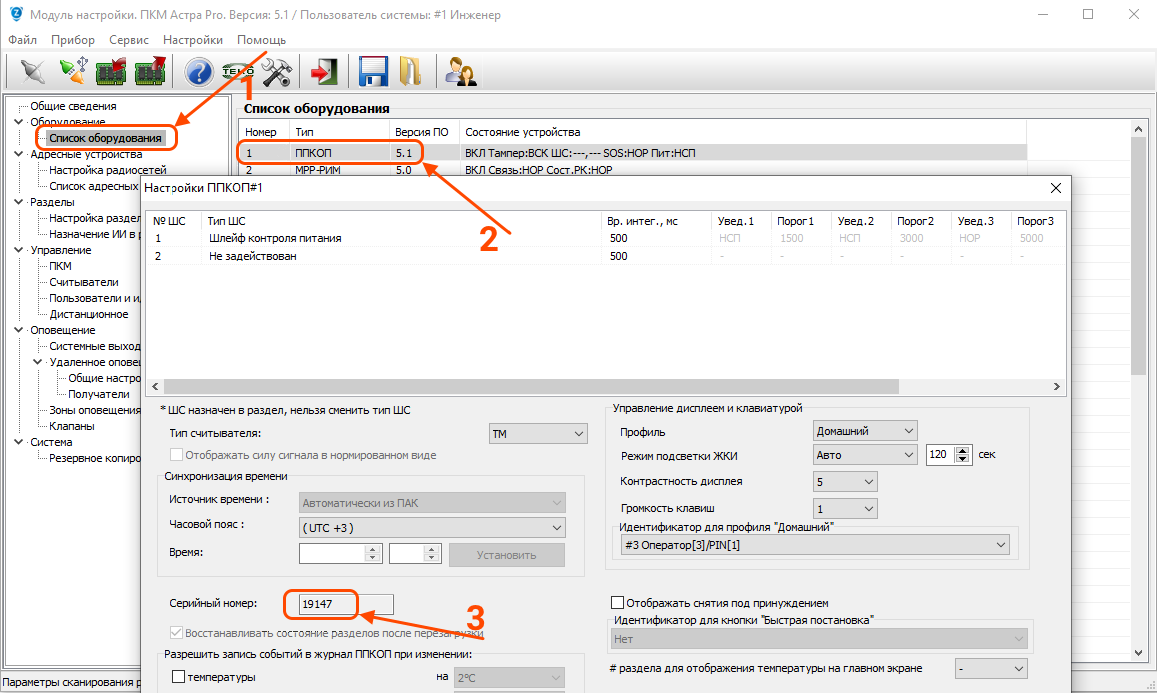Open the Настройки menu
Viewport: 1157px width, 693px height.
point(193,40)
